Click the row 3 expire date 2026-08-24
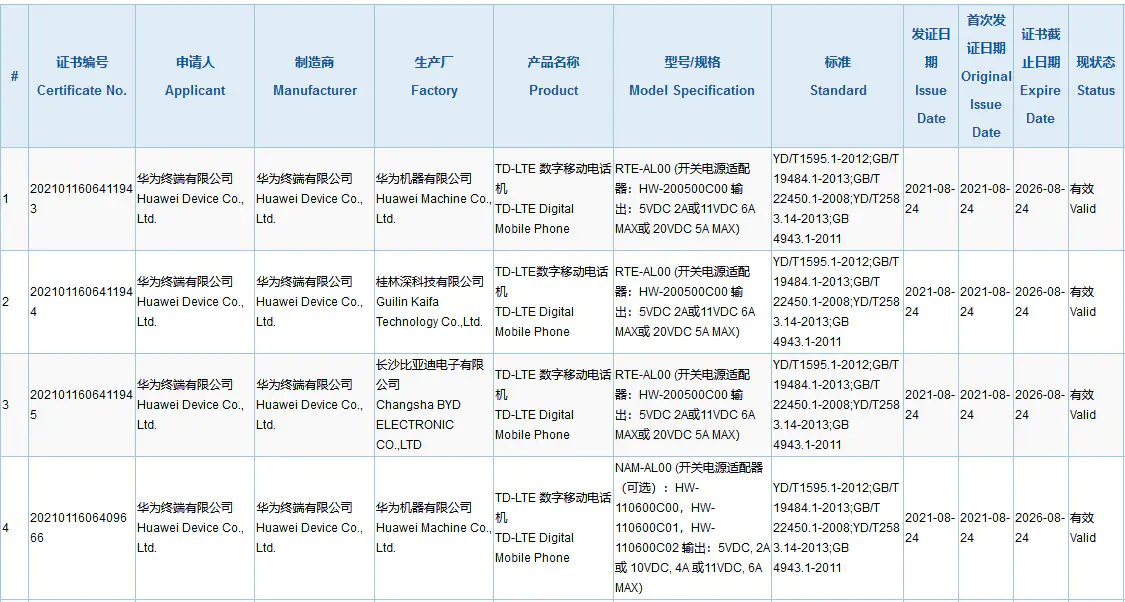 [1040, 405]
